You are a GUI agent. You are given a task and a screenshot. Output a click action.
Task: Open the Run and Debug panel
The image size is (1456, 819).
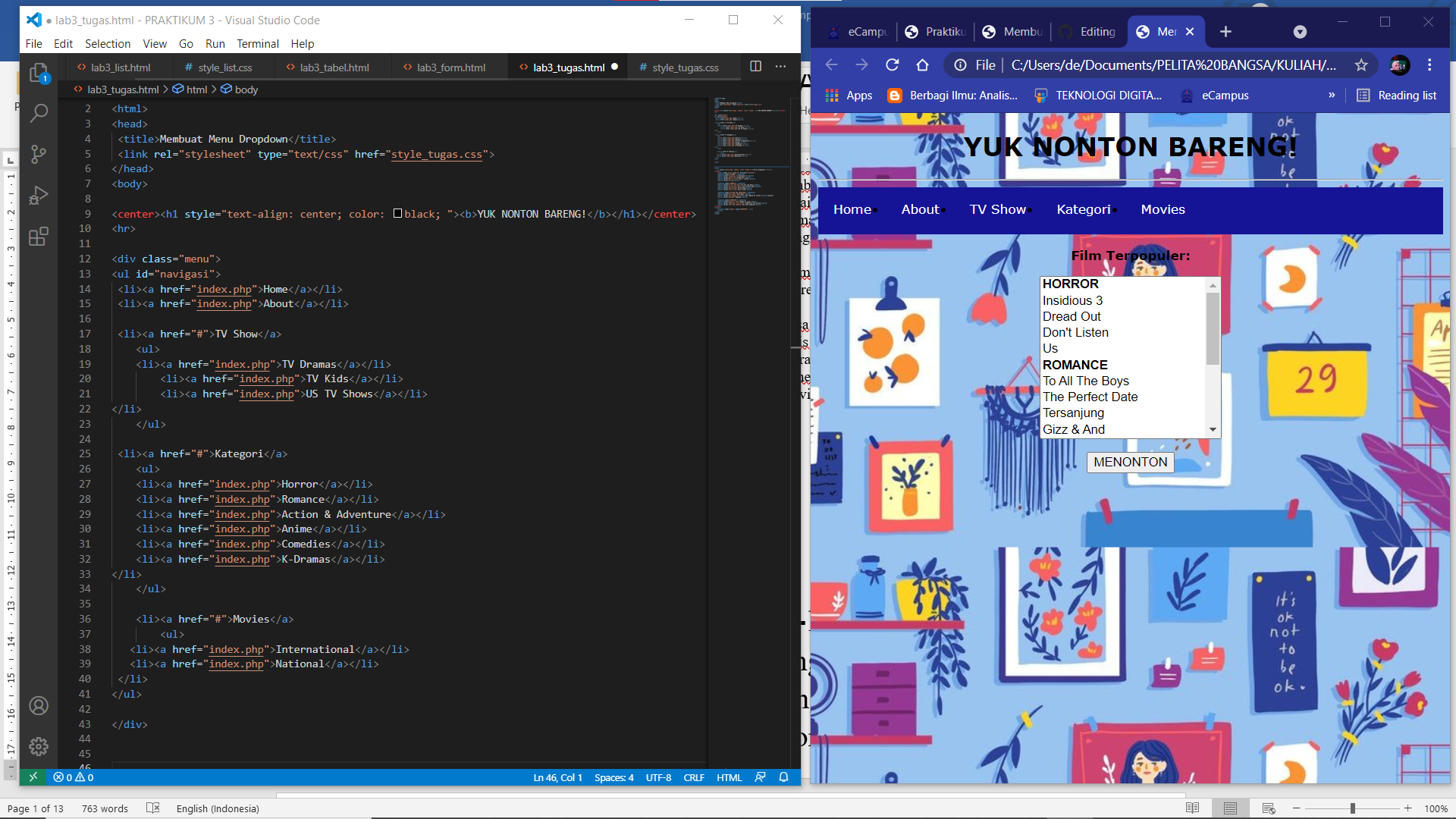[x=38, y=196]
